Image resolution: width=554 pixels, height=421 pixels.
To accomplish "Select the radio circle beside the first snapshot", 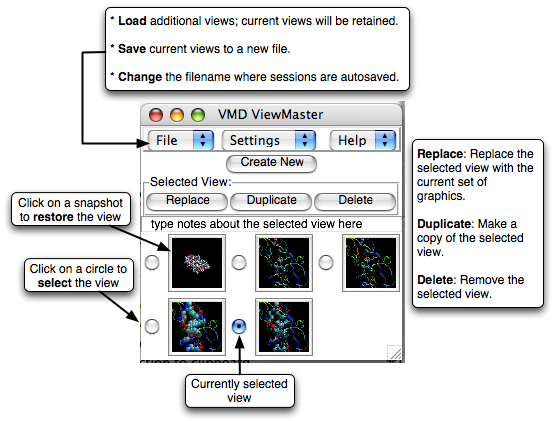I will click(152, 262).
